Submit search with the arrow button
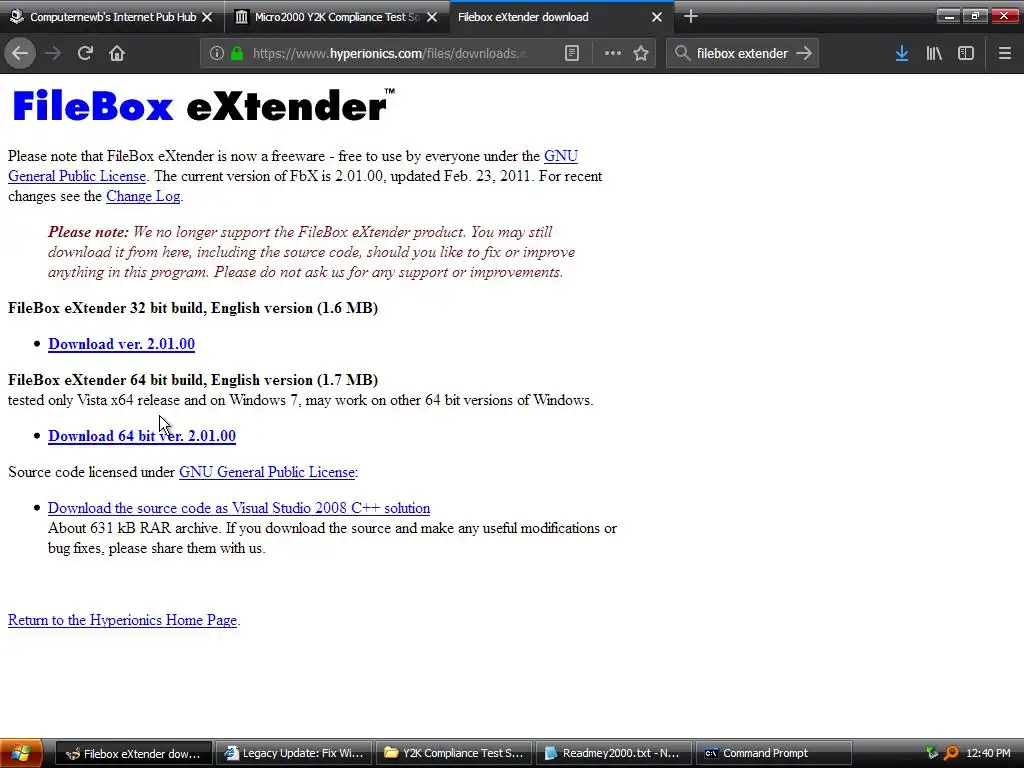This screenshot has height=768, width=1024. [x=804, y=54]
